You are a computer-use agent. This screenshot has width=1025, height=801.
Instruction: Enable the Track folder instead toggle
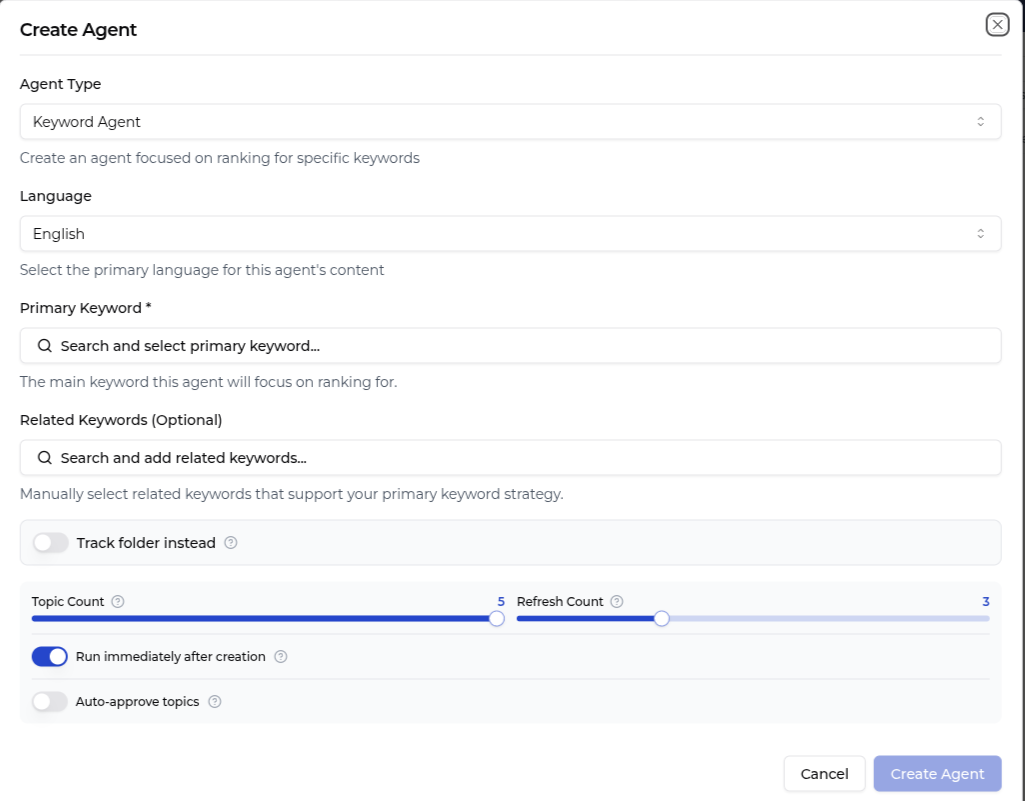51,543
